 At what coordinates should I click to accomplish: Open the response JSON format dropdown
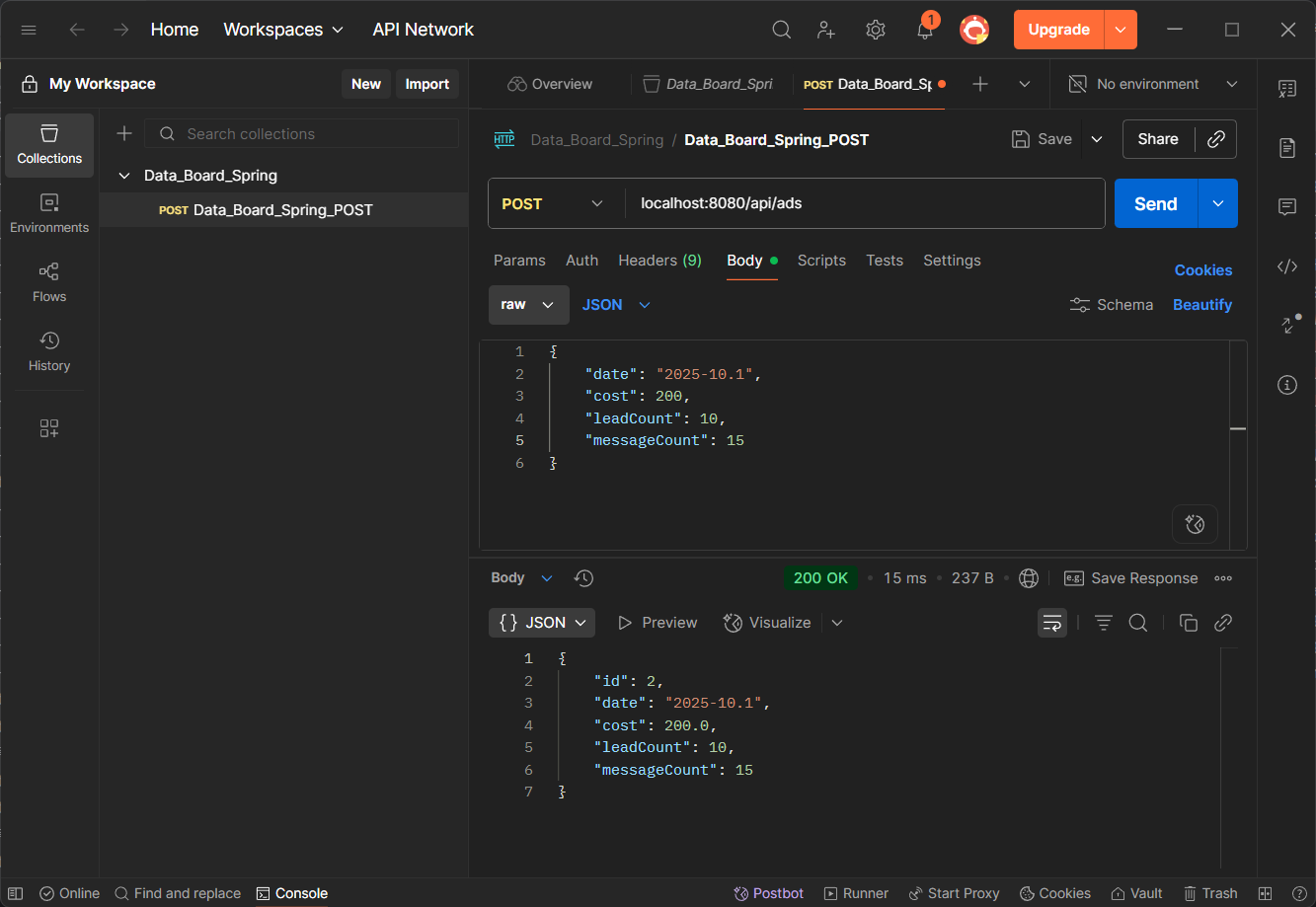tap(542, 623)
